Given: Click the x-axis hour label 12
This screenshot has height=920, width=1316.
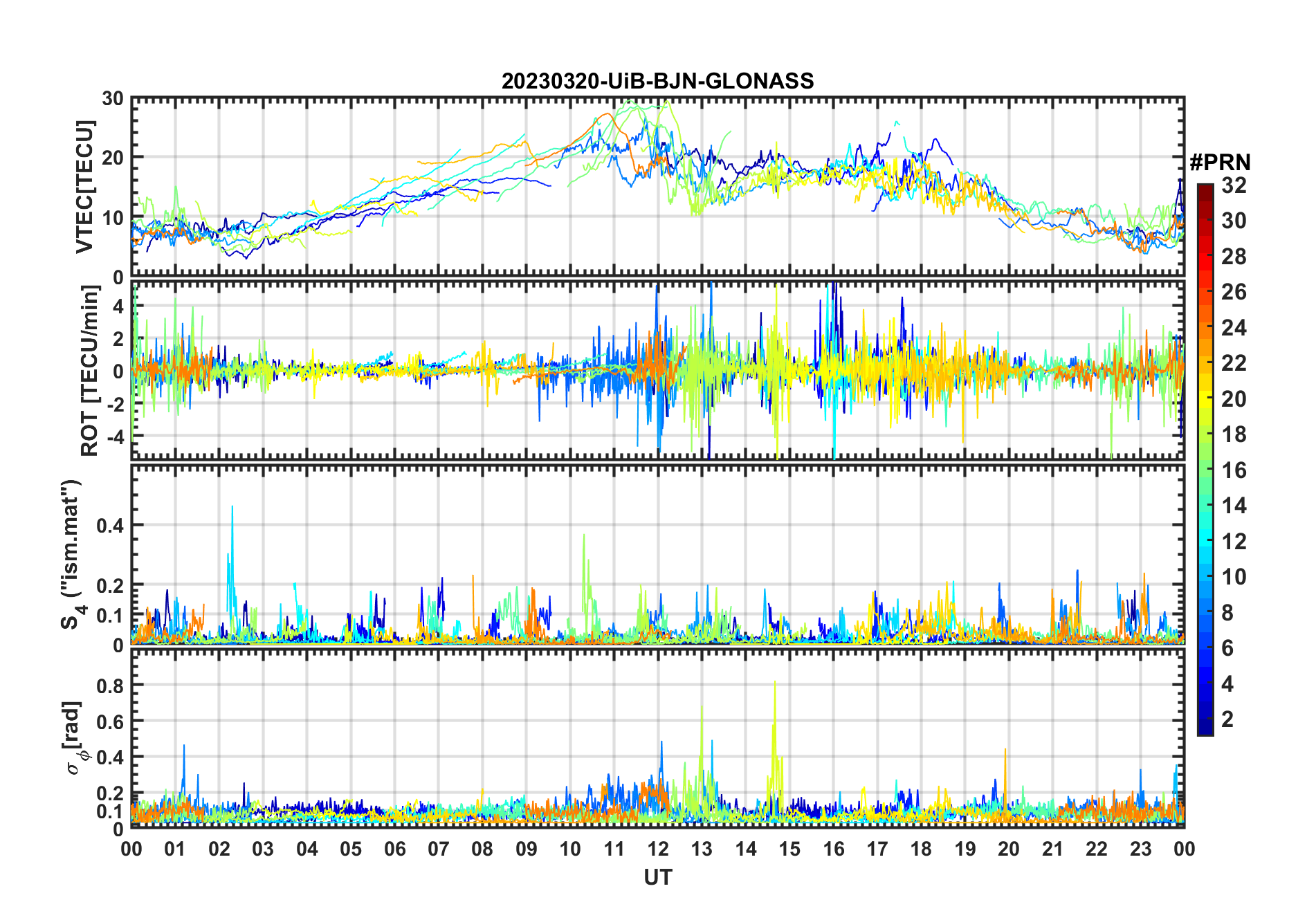Looking at the screenshot, I should [658, 849].
